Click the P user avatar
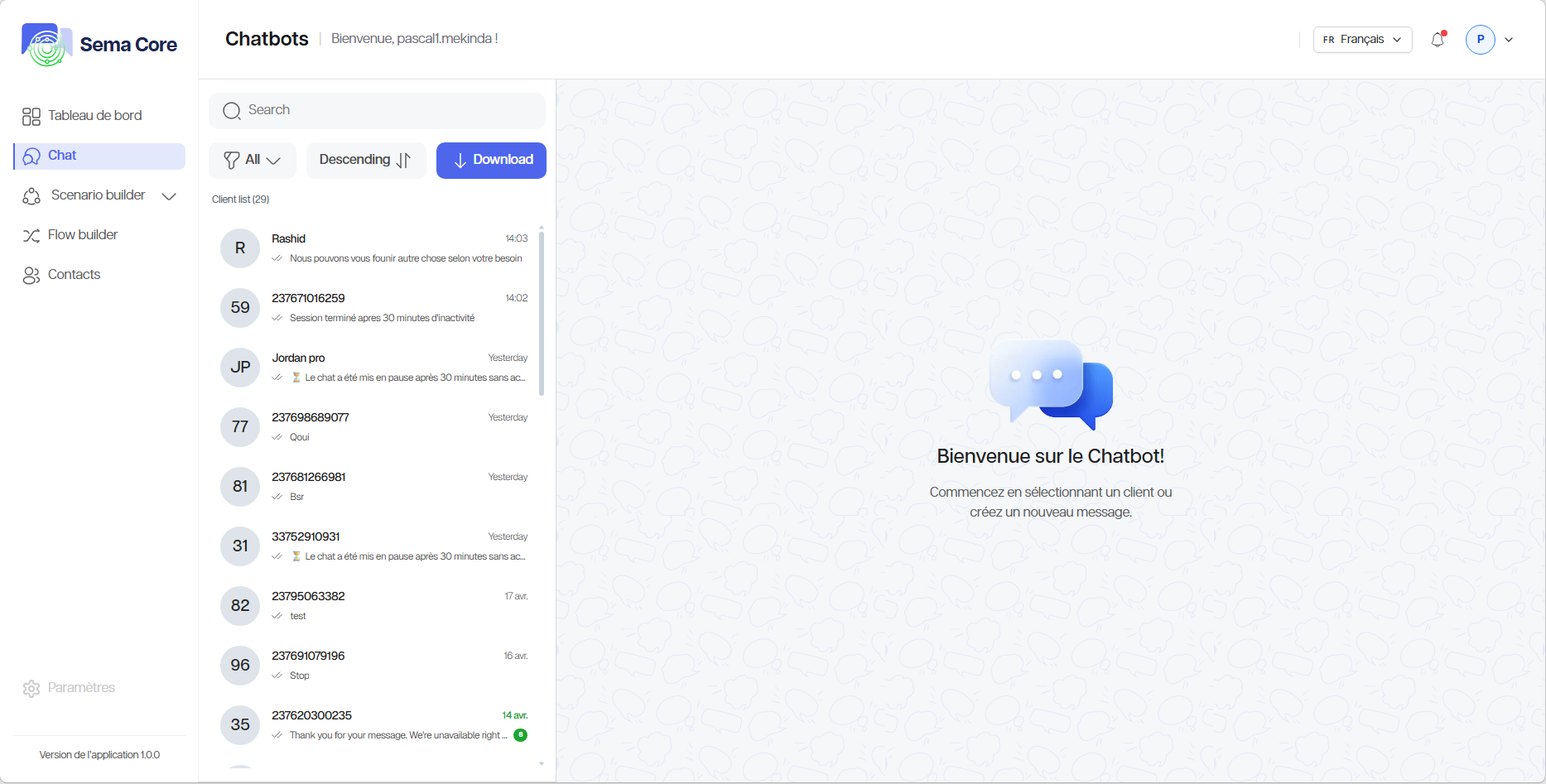Image resolution: width=1546 pixels, height=784 pixels. click(x=1480, y=40)
